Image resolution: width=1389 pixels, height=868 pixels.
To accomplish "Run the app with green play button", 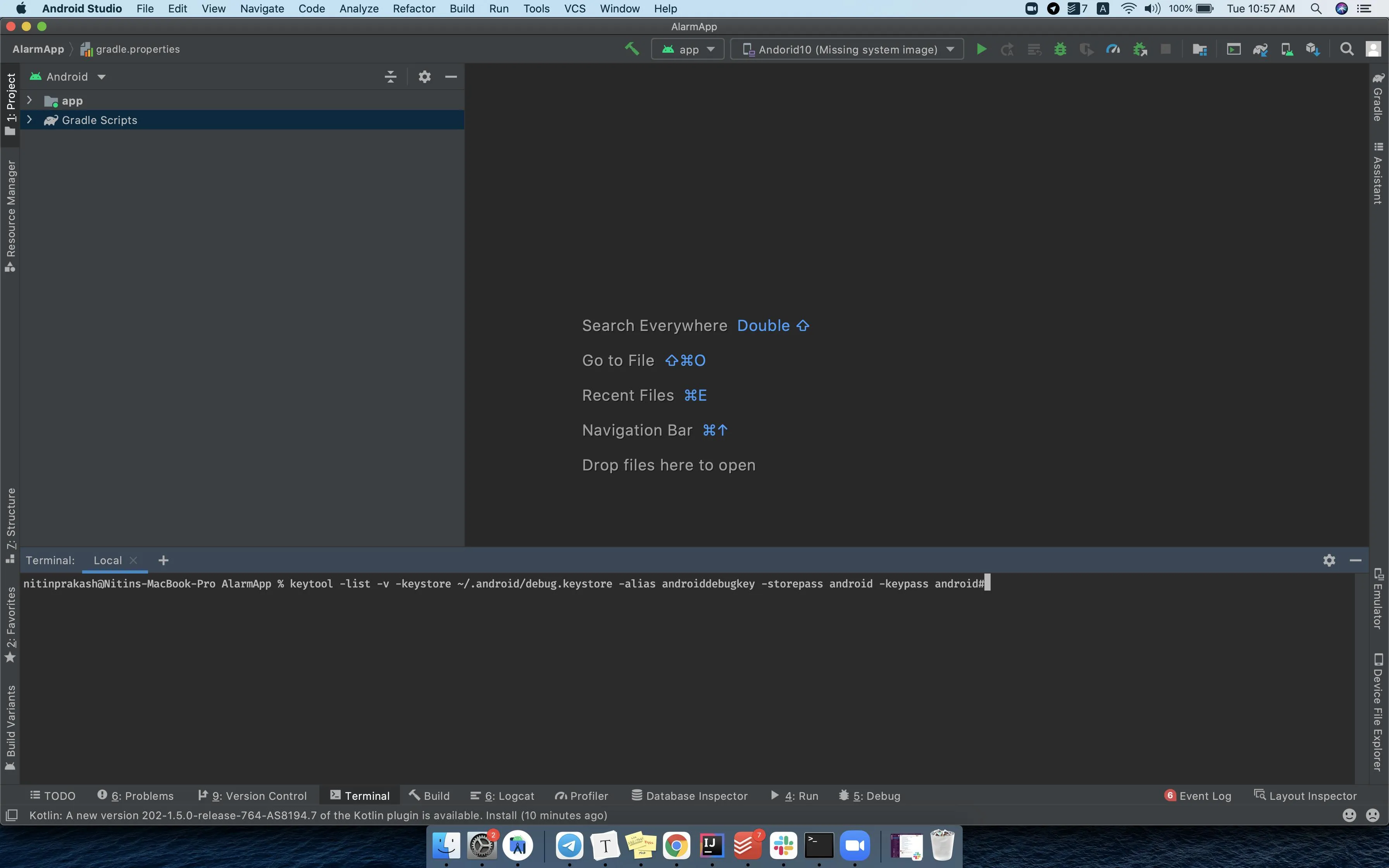I will [981, 49].
